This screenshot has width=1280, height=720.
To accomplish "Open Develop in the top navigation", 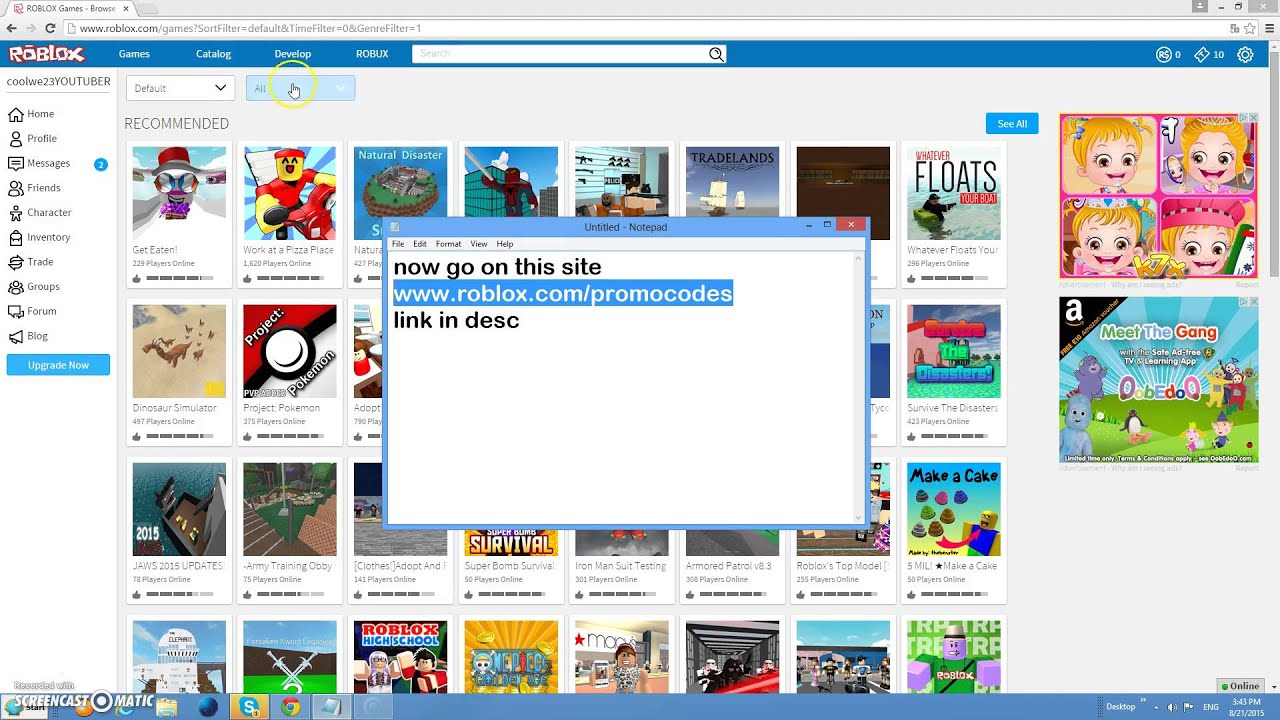I will pos(292,54).
